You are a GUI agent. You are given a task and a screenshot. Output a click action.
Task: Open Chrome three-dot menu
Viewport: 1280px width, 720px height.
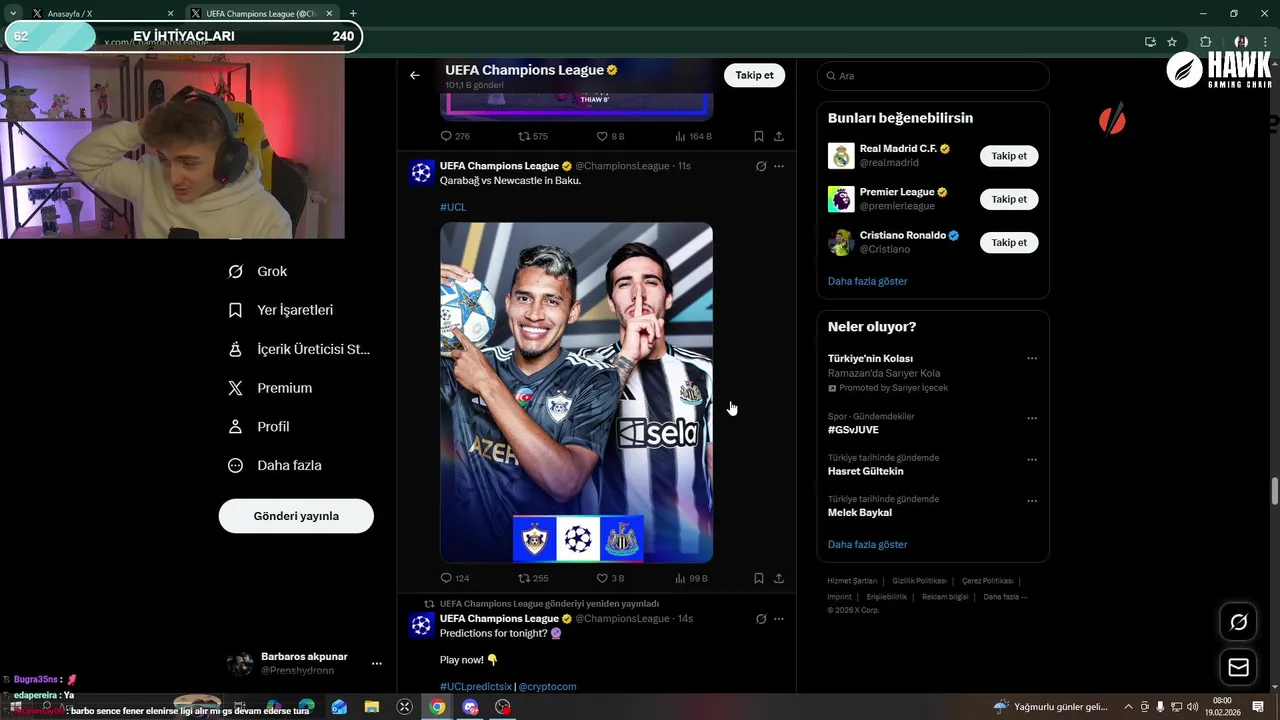click(1265, 42)
